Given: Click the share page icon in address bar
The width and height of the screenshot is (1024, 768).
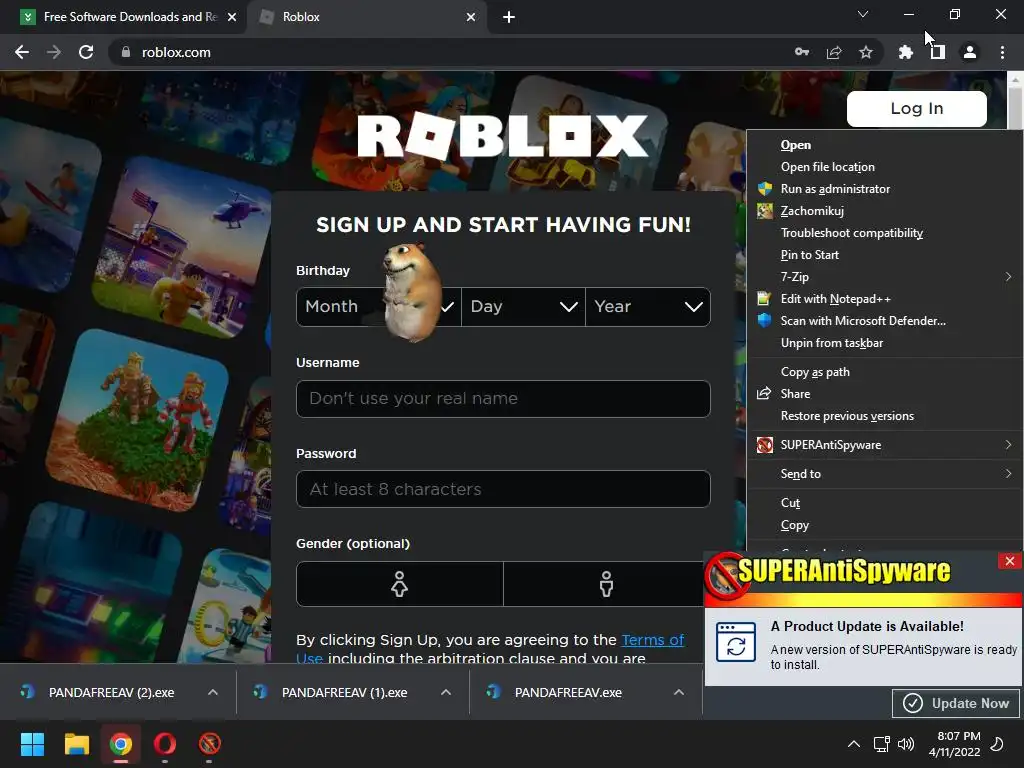Looking at the screenshot, I should [x=834, y=52].
